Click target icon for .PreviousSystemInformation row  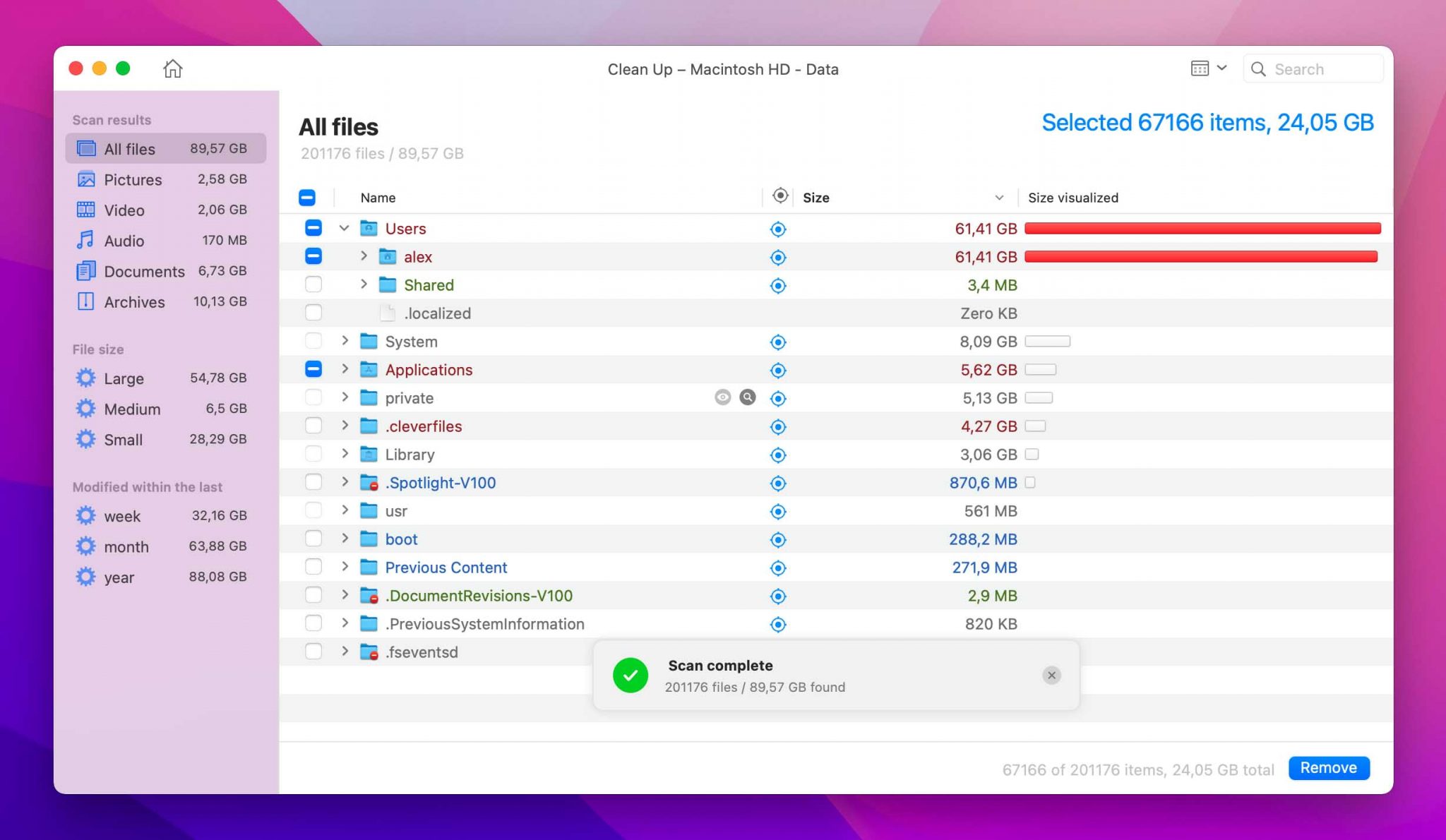777,624
